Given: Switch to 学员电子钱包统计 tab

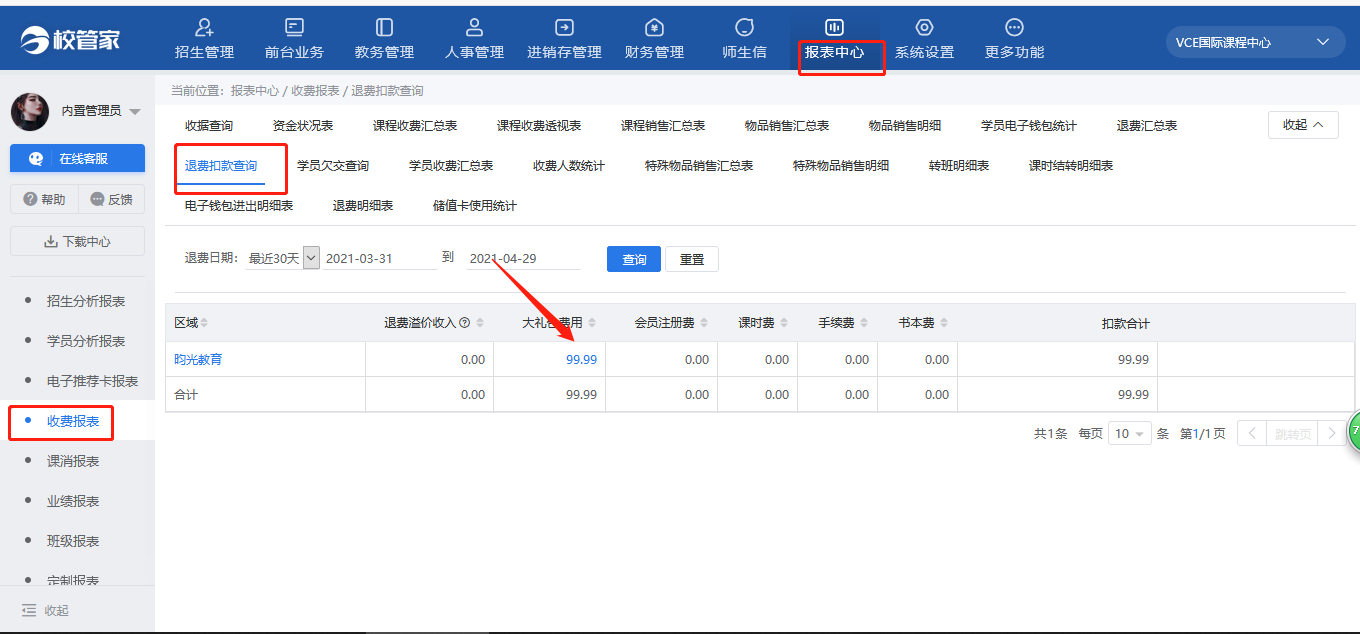Looking at the screenshot, I should coord(1029,126).
